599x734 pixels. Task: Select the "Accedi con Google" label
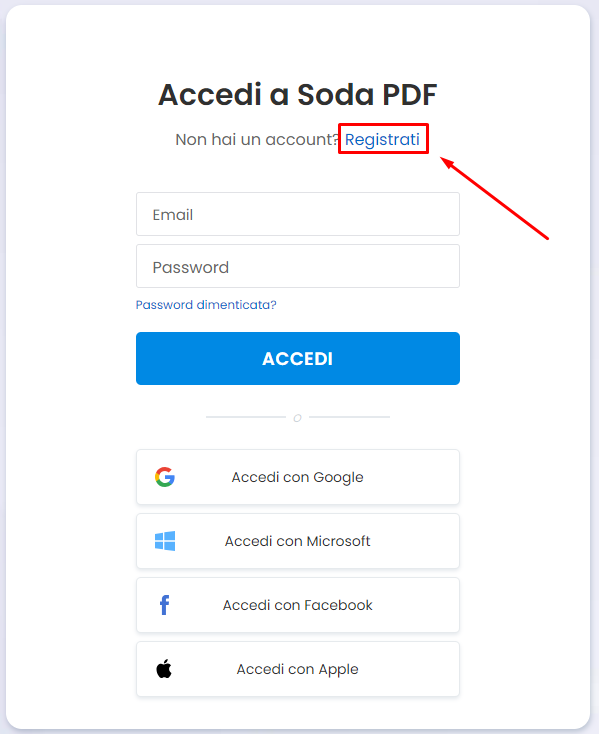298,477
